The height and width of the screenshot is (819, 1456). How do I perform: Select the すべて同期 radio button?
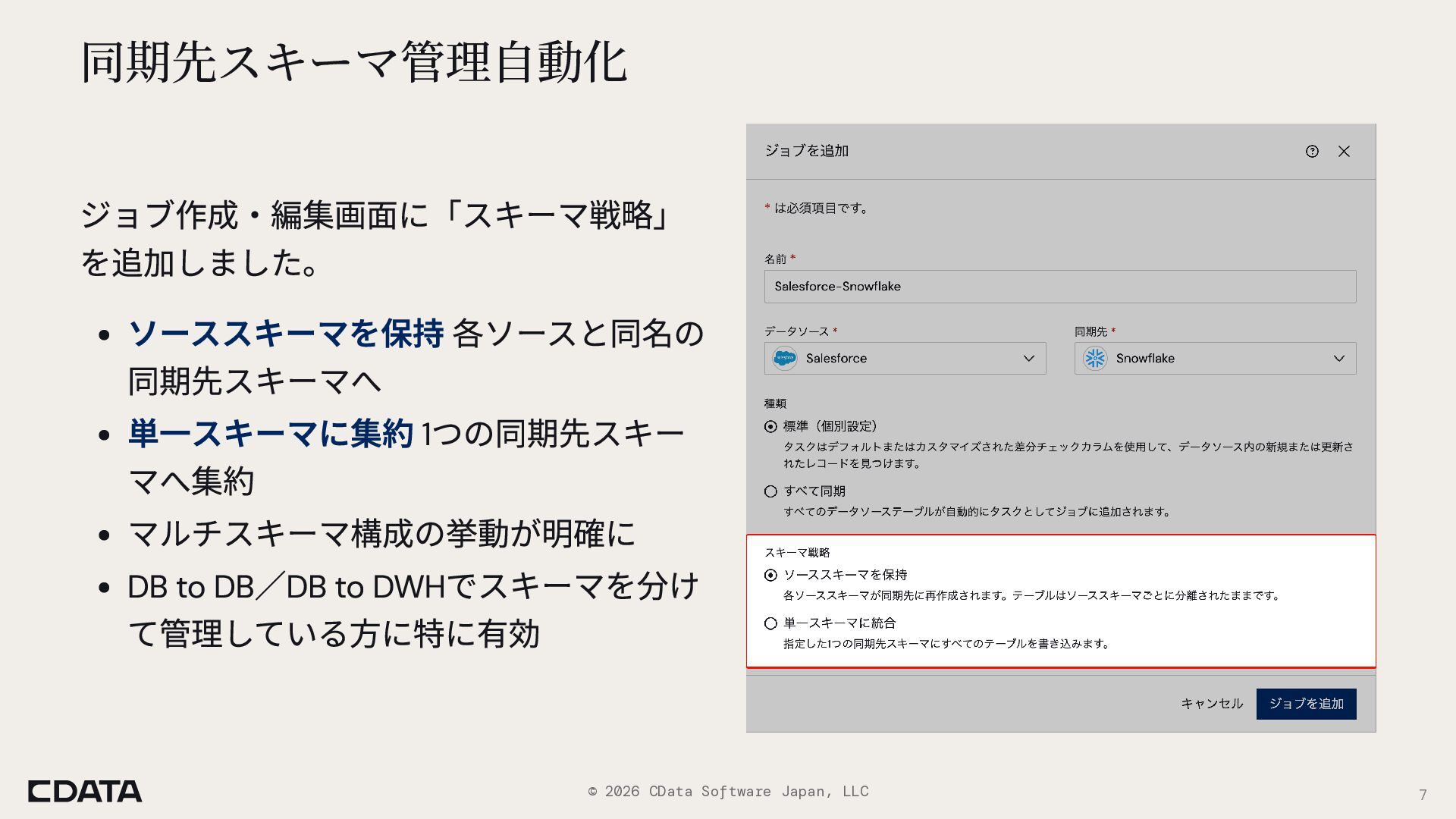[770, 491]
